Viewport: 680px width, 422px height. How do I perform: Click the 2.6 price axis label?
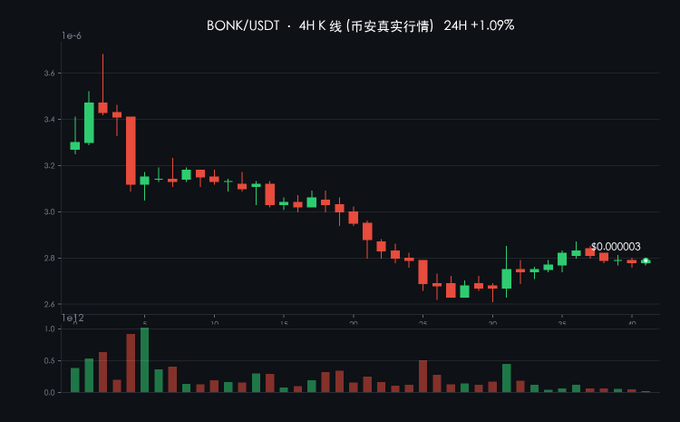point(49,304)
